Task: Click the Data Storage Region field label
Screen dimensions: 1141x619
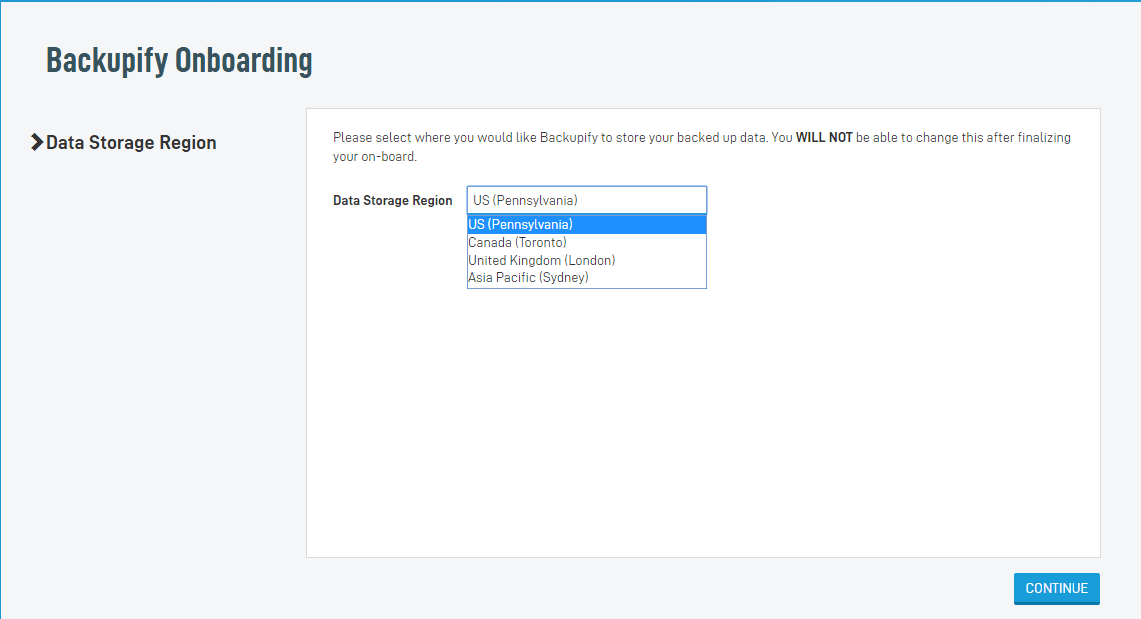Action: click(392, 201)
